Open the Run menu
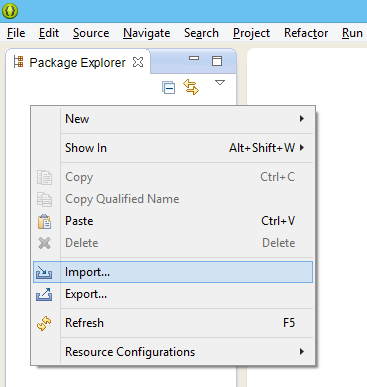 tap(352, 33)
